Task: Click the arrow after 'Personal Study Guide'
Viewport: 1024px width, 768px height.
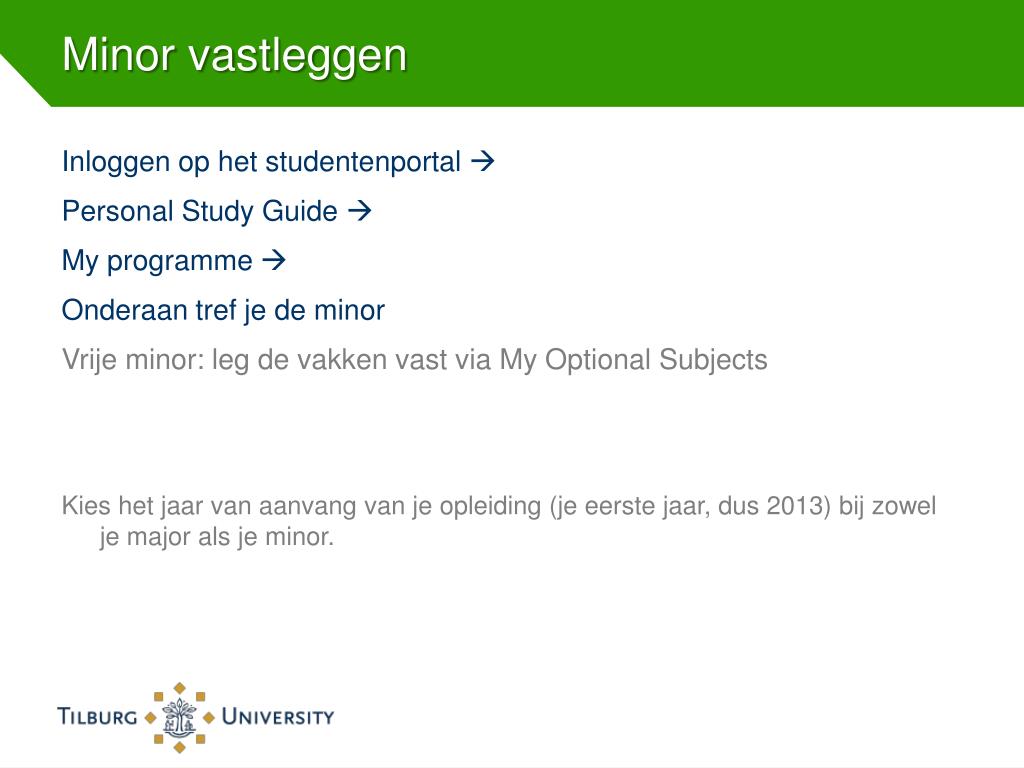Action: [x=359, y=210]
